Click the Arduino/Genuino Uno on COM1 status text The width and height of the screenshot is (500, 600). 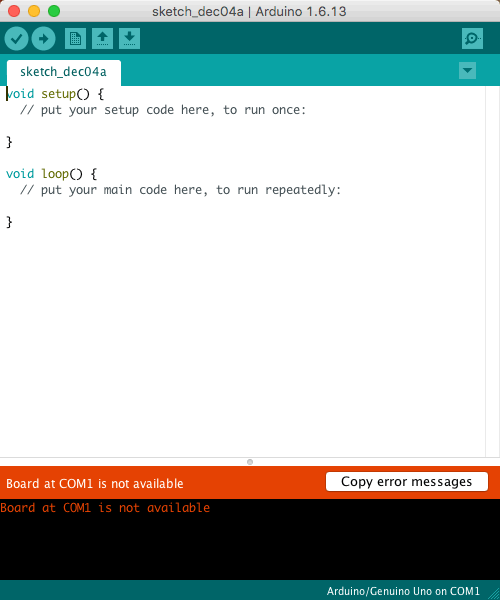[x=403, y=591]
